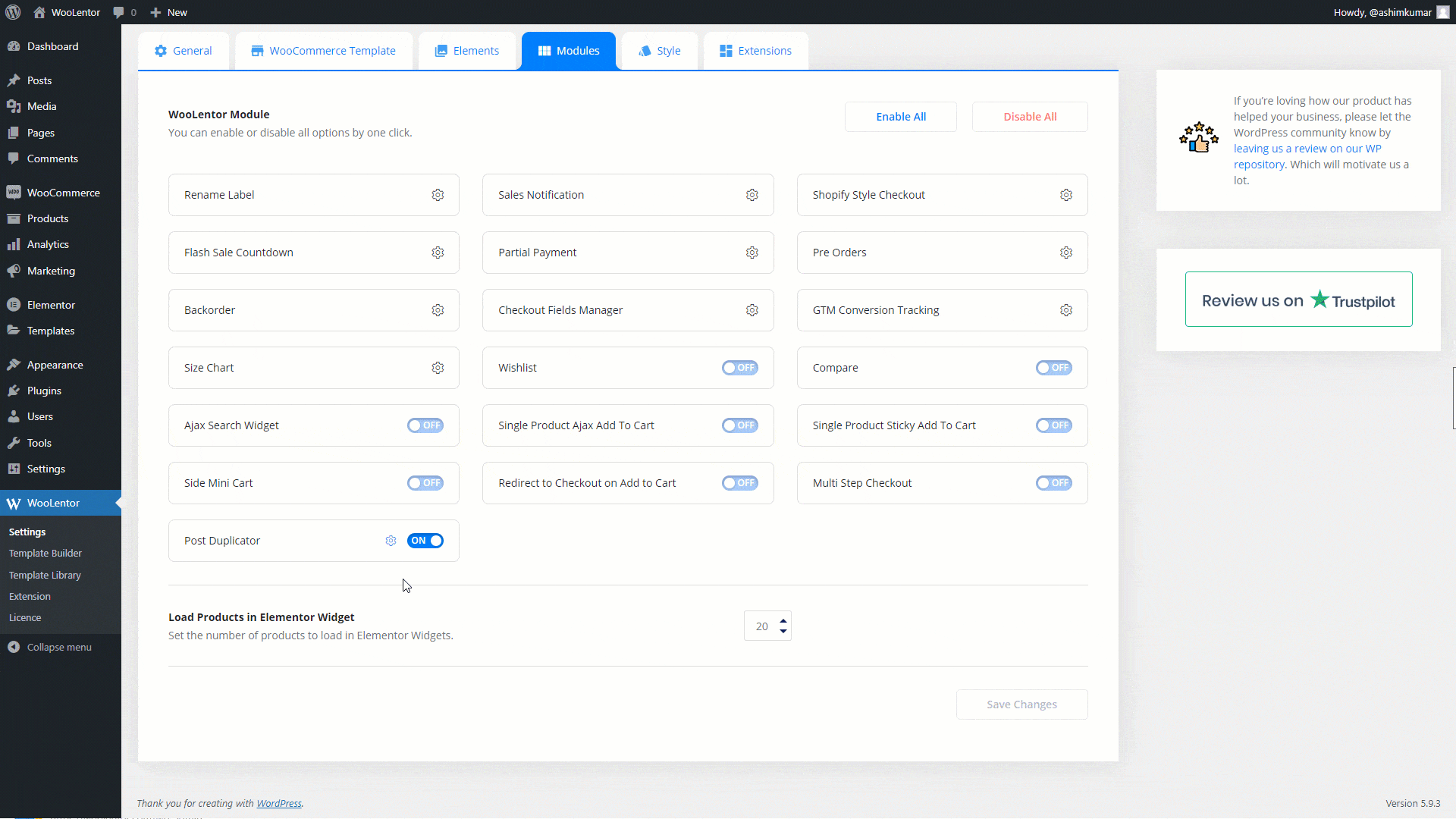The height and width of the screenshot is (819, 1456).
Task: Switch to the Style tab
Action: (658, 50)
